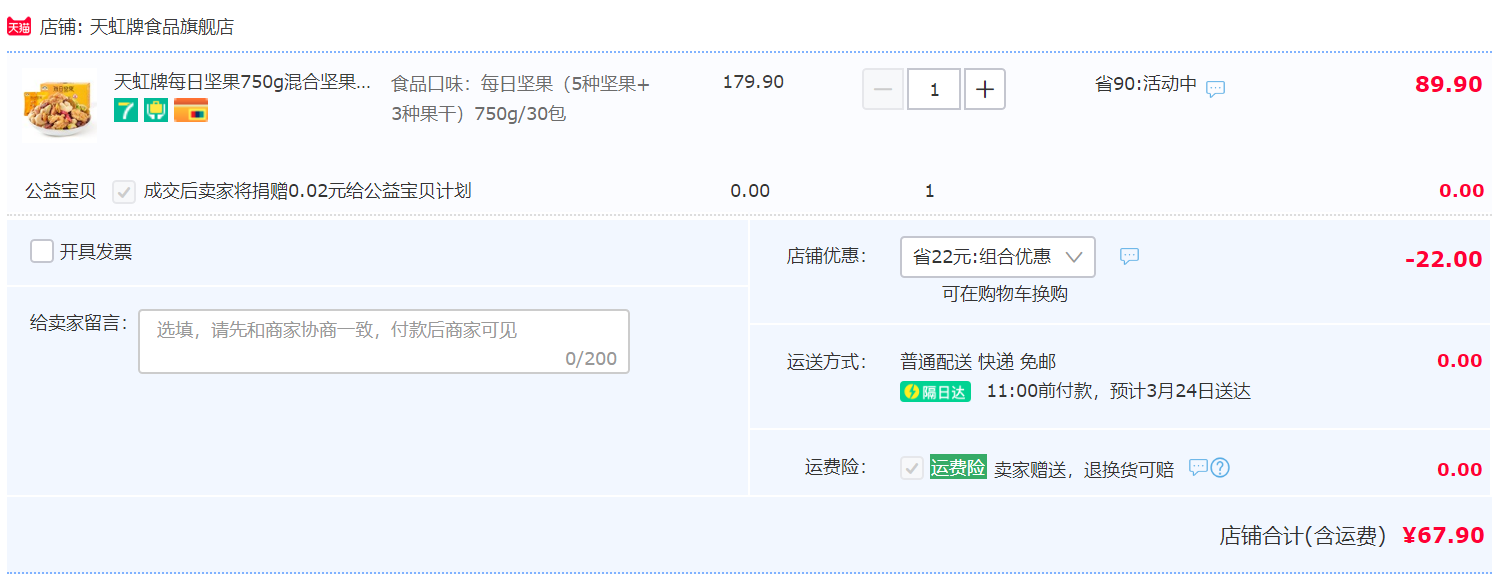Click the 可在购物车换购 text
The image size is (1501, 574).
(1005, 294)
